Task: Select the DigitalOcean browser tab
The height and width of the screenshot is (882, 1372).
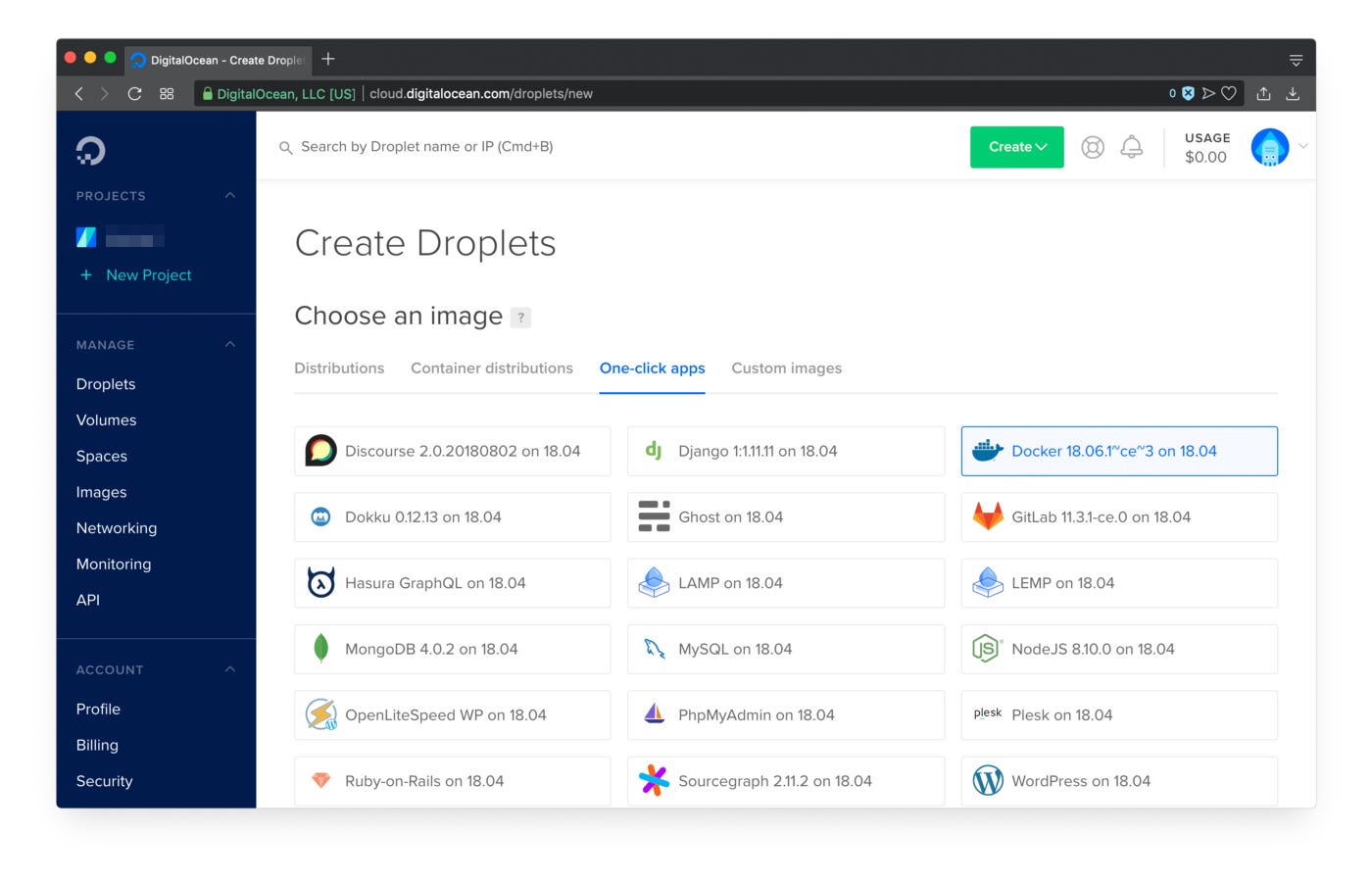Action: click(x=219, y=60)
